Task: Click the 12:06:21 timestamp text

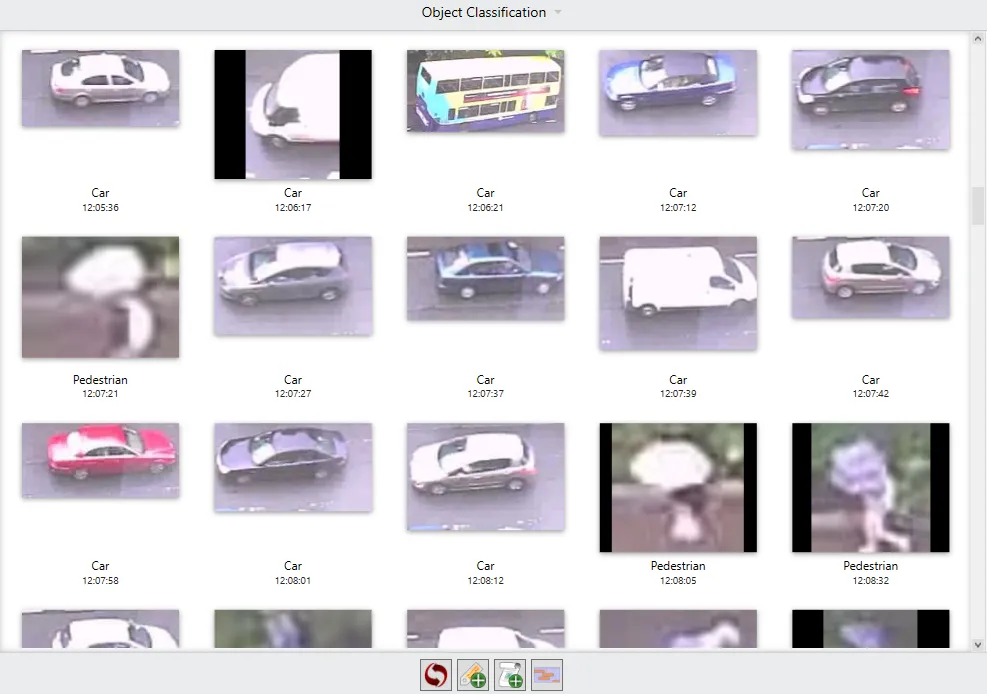Action: point(486,208)
